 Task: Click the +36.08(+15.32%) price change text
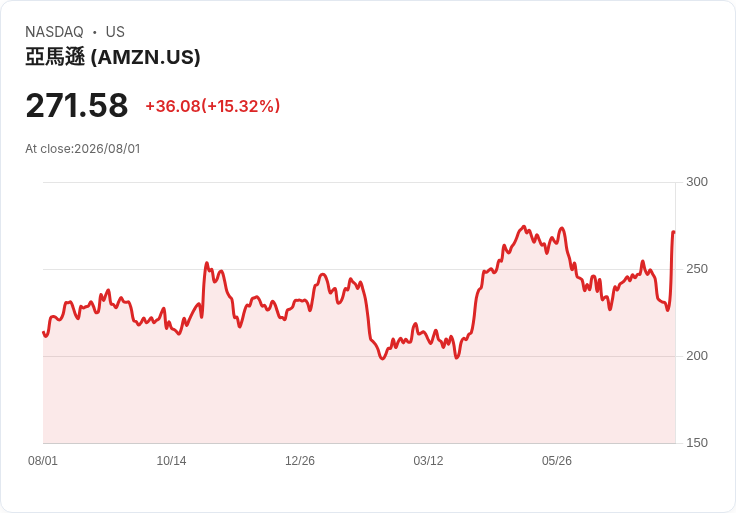(x=213, y=106)
